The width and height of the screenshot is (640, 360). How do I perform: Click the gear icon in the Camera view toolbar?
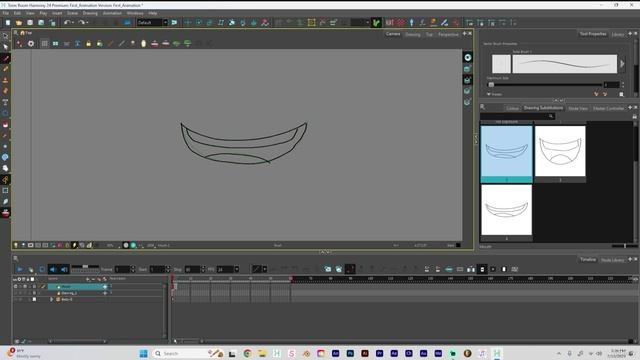(31, 43)
